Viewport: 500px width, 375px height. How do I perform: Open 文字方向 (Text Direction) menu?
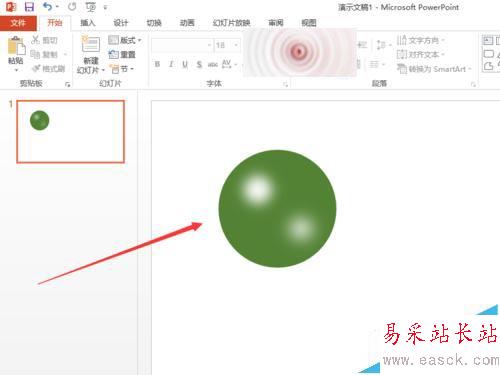[421, 40]
